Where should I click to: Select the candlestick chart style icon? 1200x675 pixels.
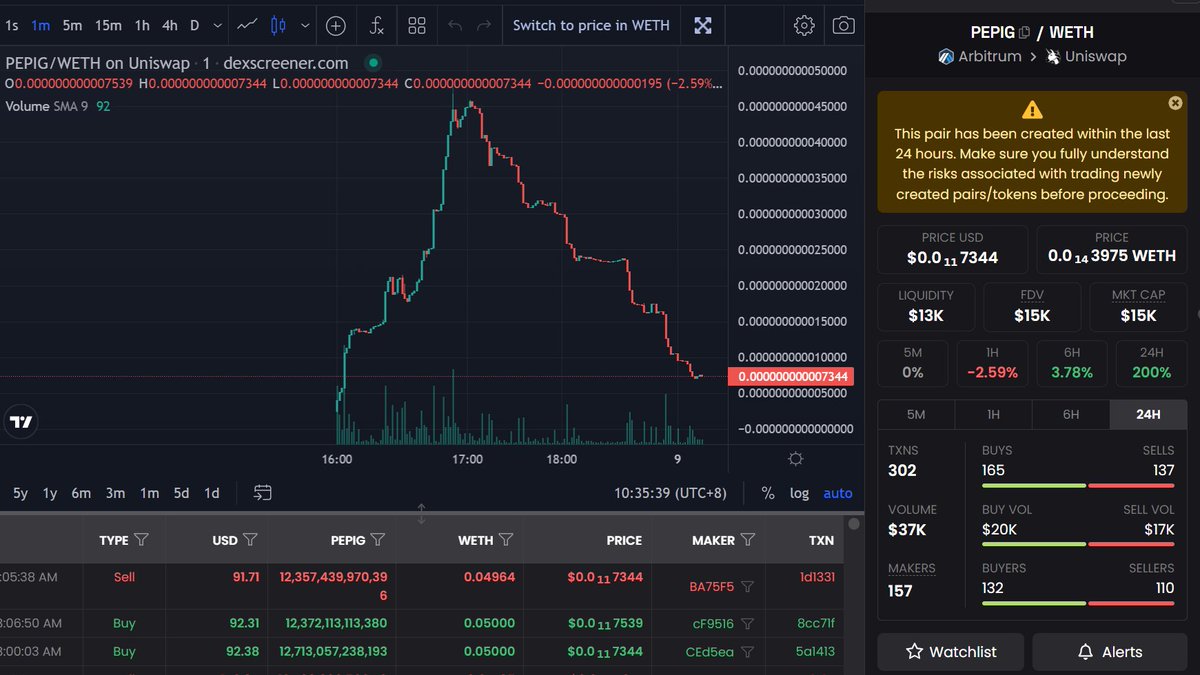[x=279, y=25]
